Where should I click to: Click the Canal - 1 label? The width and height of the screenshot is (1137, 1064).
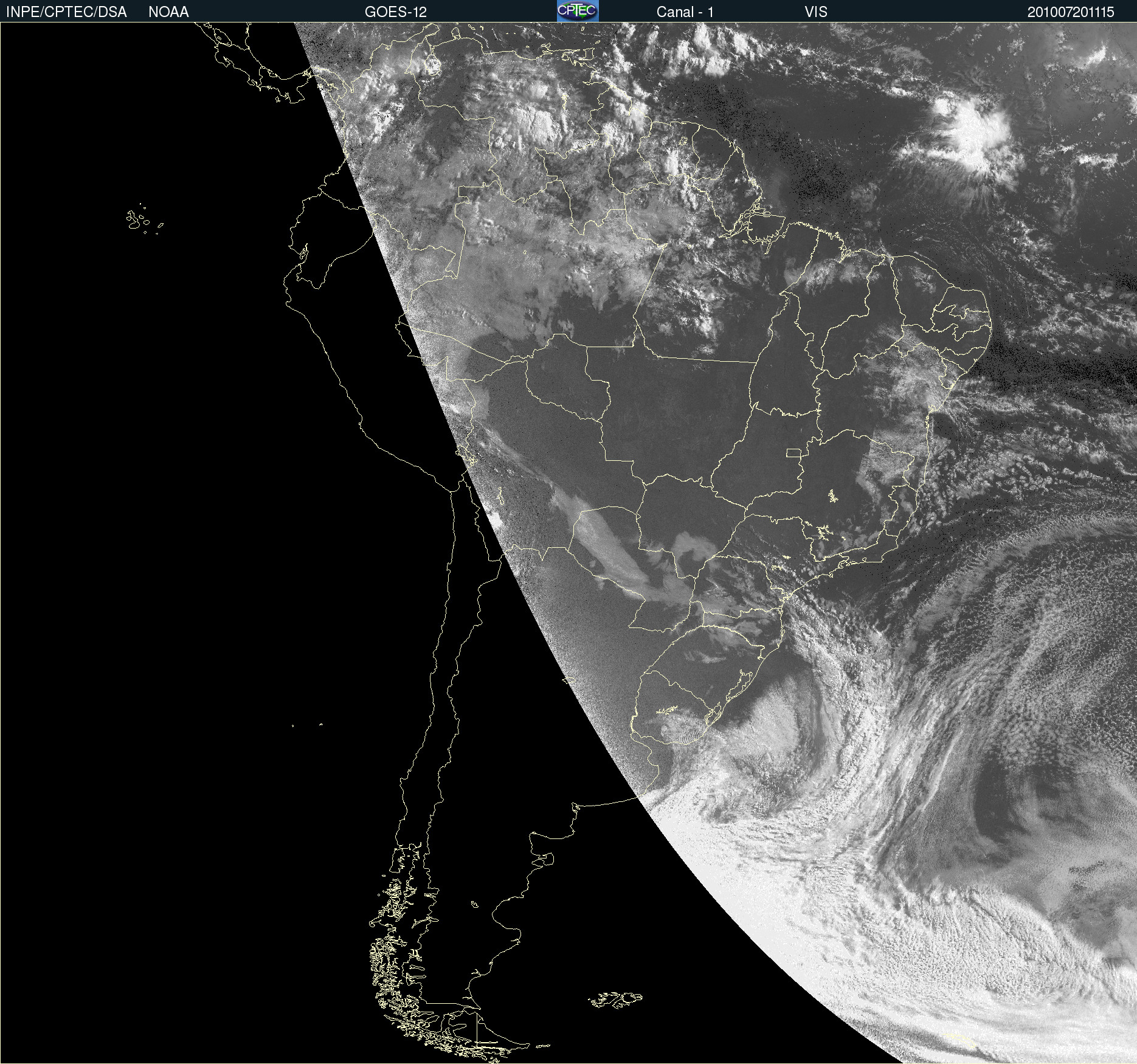(685, 12)
